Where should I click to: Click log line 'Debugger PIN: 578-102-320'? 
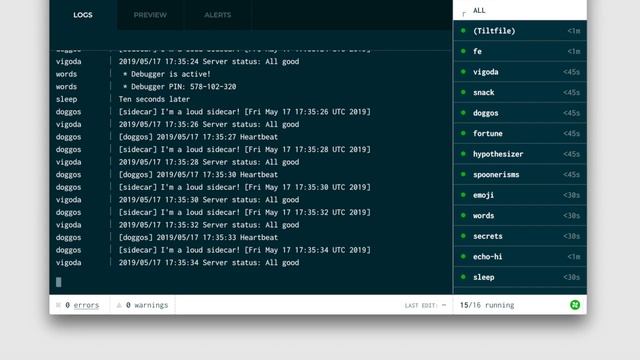(180, 87)
